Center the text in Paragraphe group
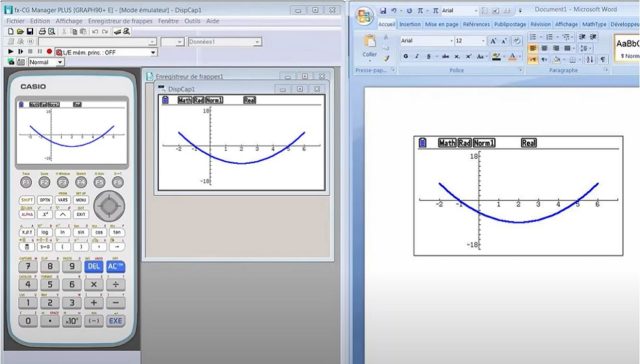This screenshot has width=640, height=364. pyautogui.click(x=544, y=48)
